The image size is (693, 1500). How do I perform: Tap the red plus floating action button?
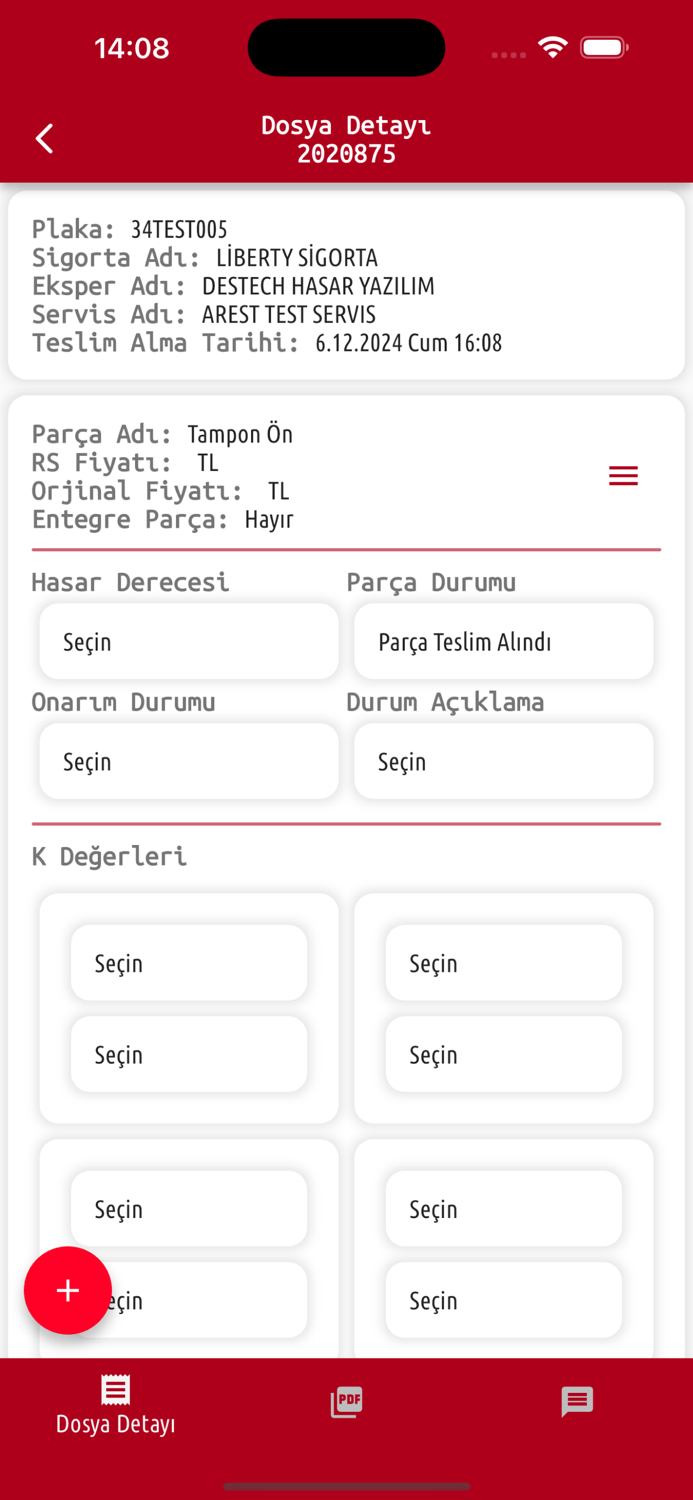pos(67,1290)
